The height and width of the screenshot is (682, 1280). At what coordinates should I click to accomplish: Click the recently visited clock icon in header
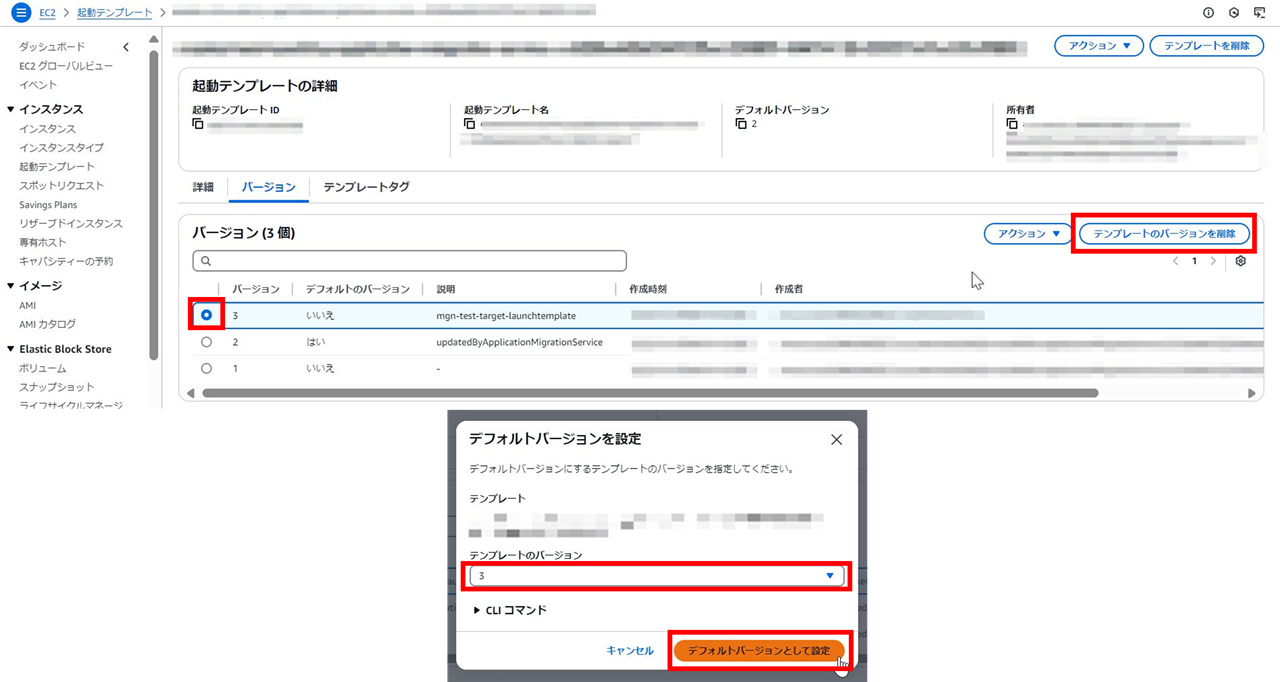[1234, 13]
